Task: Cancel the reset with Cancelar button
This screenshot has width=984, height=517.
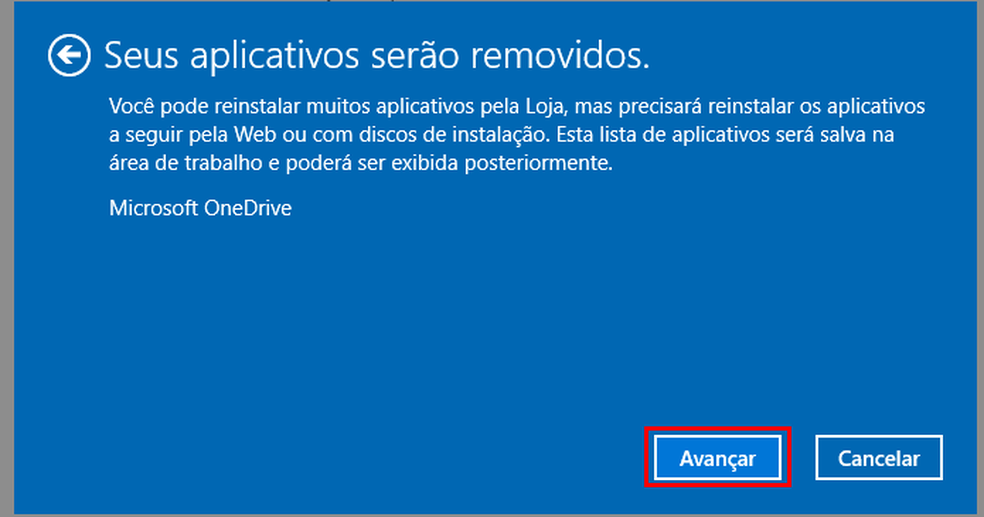Action: (879, 457)
